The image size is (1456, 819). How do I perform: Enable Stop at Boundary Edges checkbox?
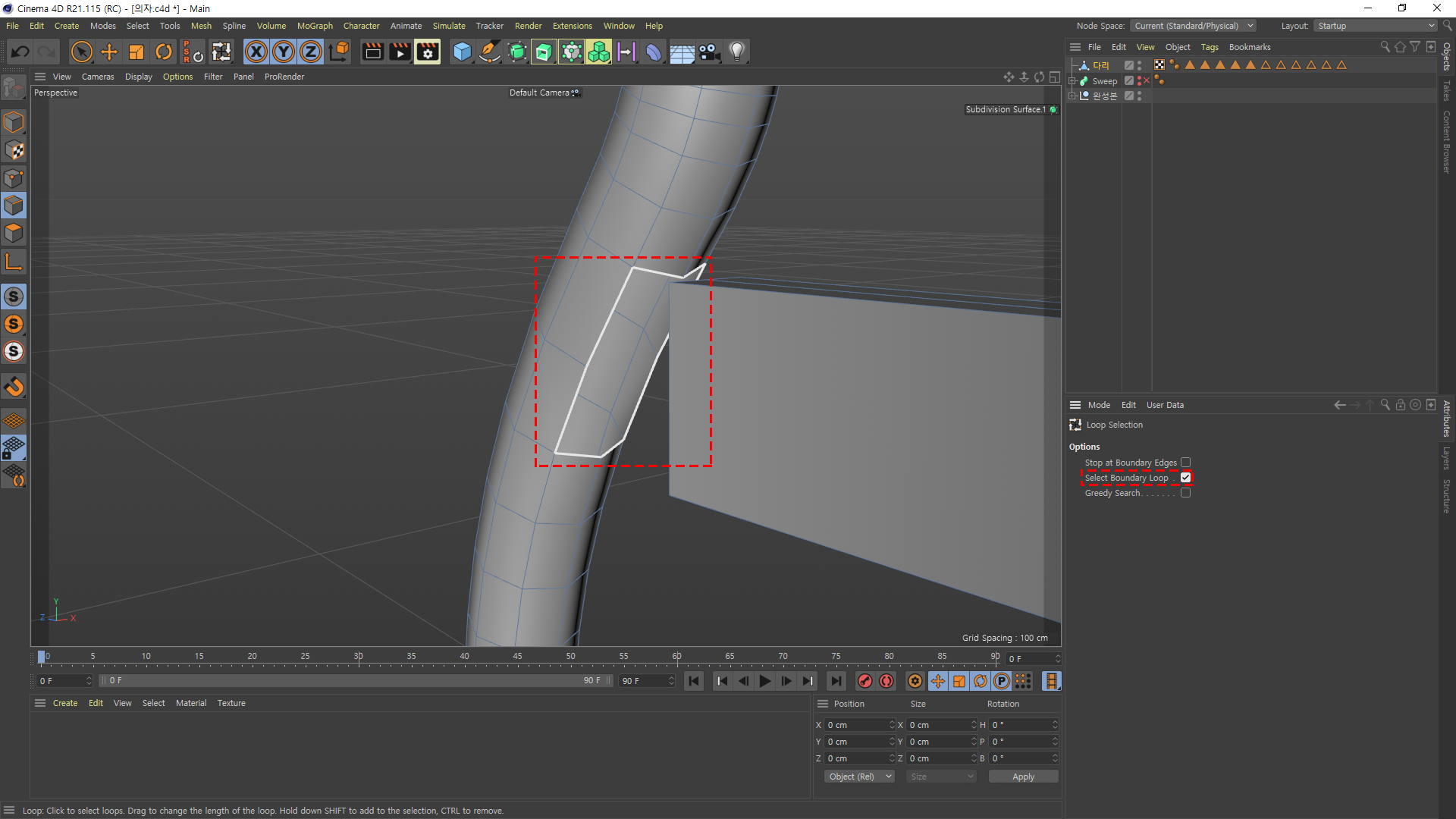point(1185,463)
